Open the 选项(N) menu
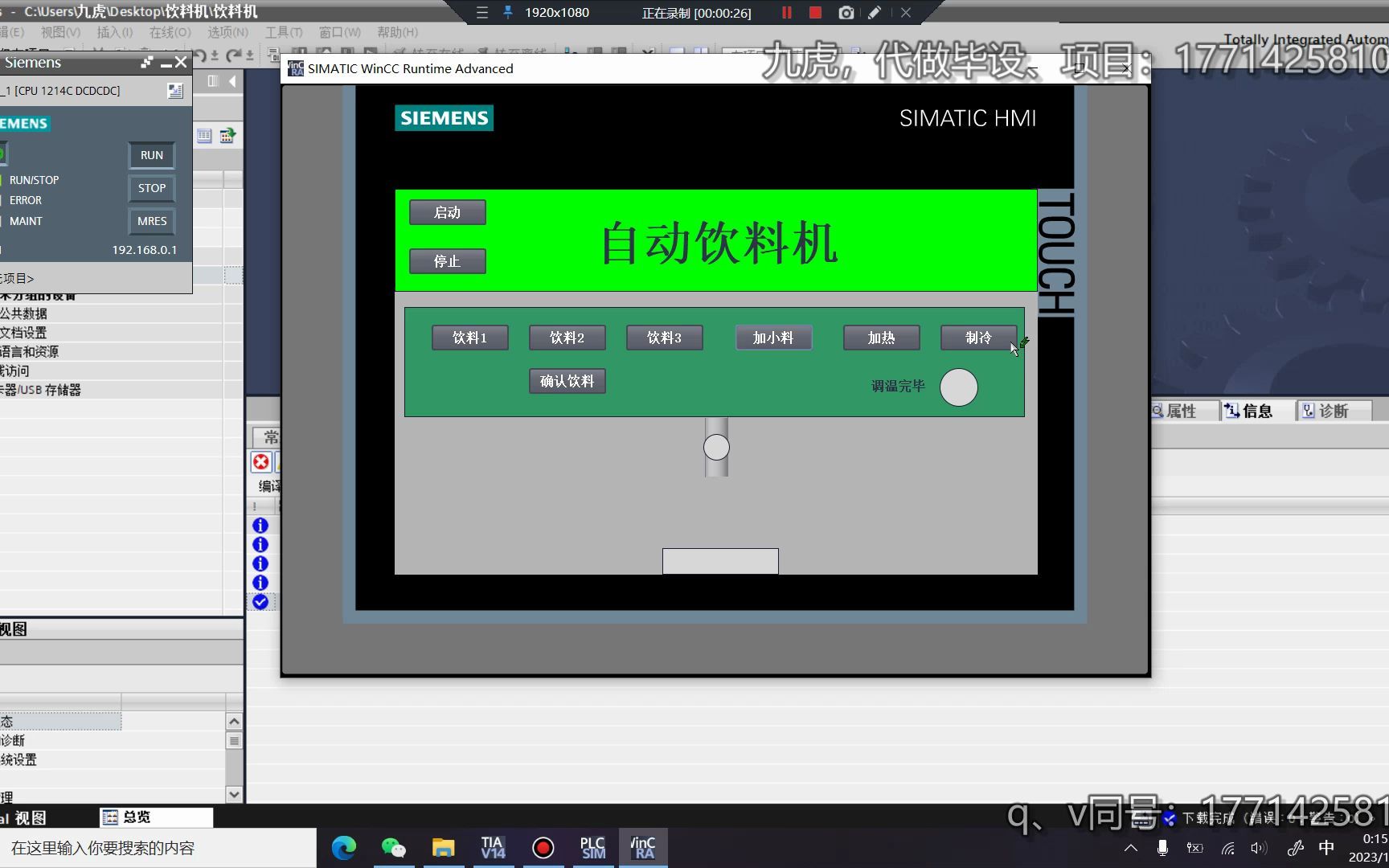 pyautogui.click(x=228, y=32)
